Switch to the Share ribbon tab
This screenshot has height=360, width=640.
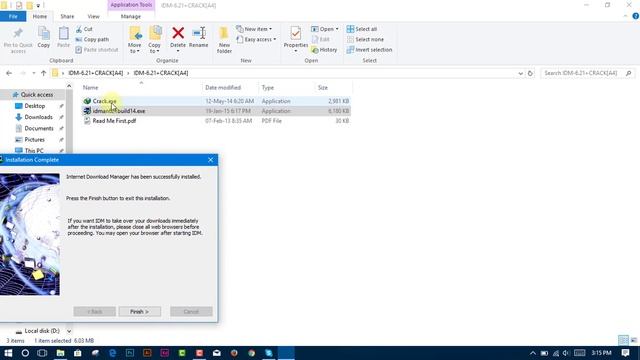click(67, 16)
